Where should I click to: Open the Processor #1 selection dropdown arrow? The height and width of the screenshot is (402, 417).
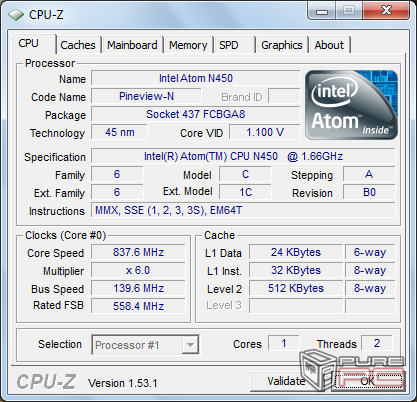point(190,345)
